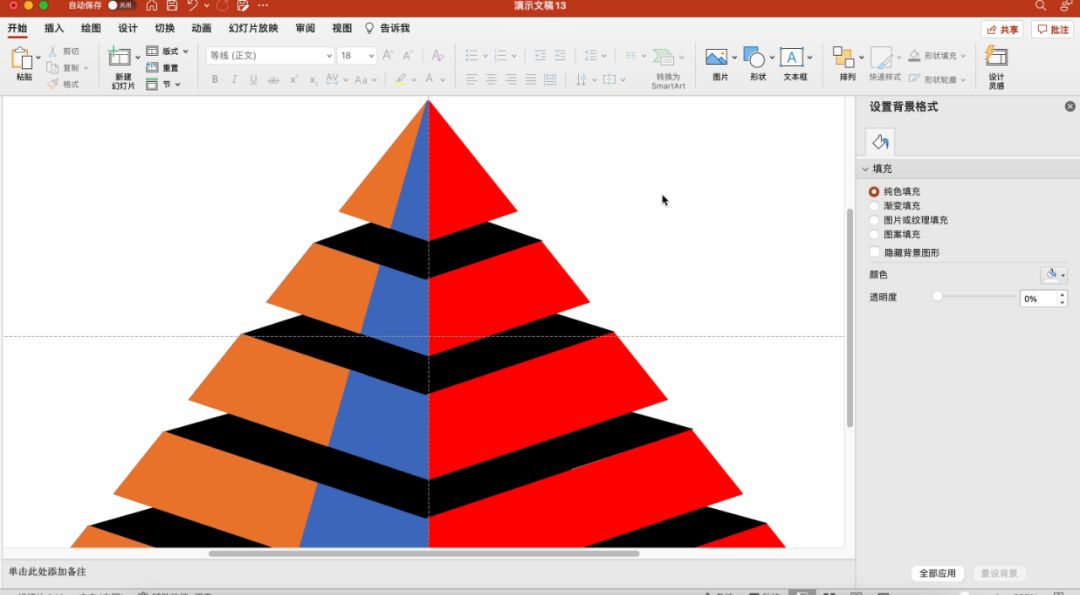Click the transparency percentage field
1080x595 pixels.
1039,298
